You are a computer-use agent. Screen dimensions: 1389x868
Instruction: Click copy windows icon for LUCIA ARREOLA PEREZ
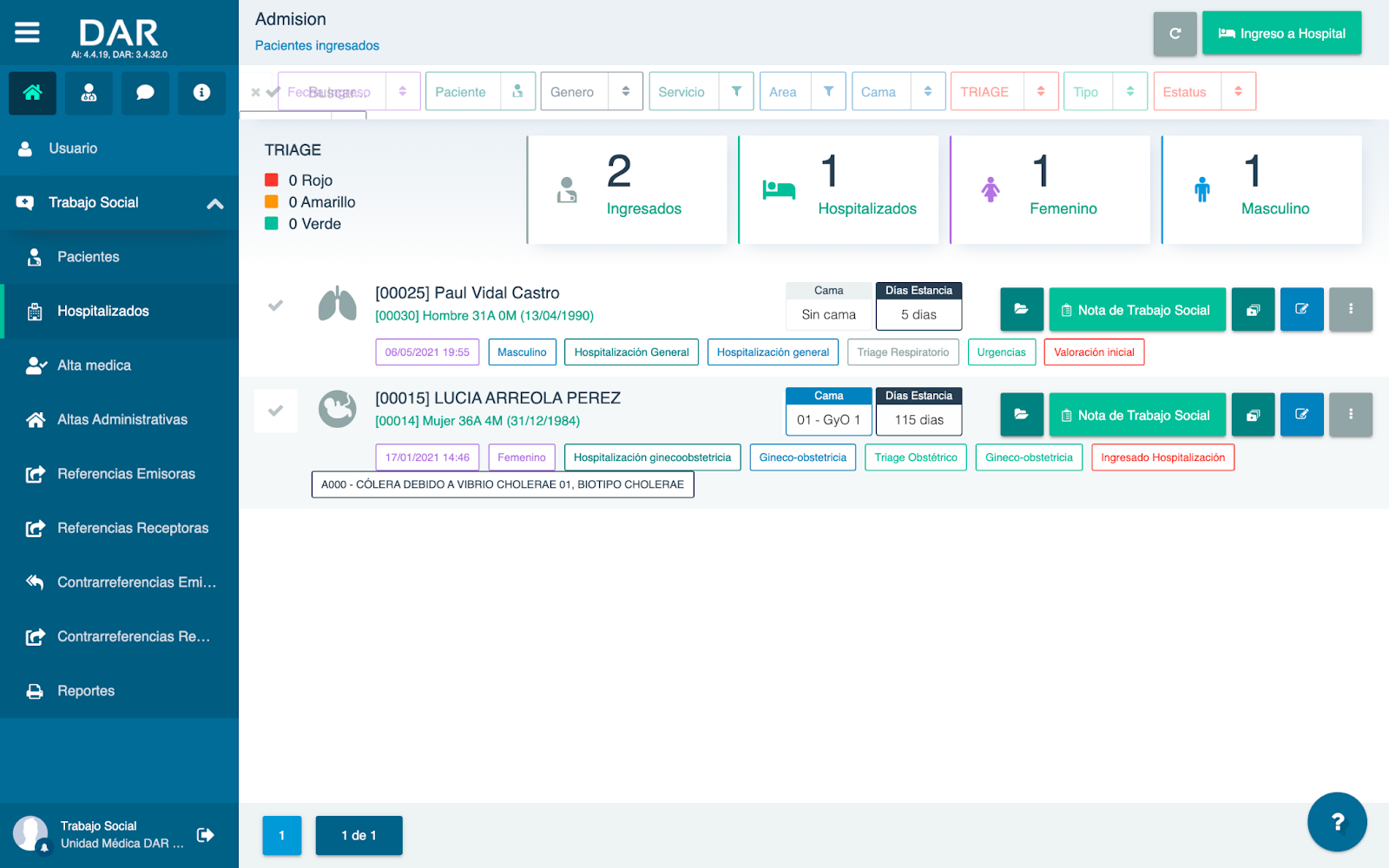[1253, 415]
